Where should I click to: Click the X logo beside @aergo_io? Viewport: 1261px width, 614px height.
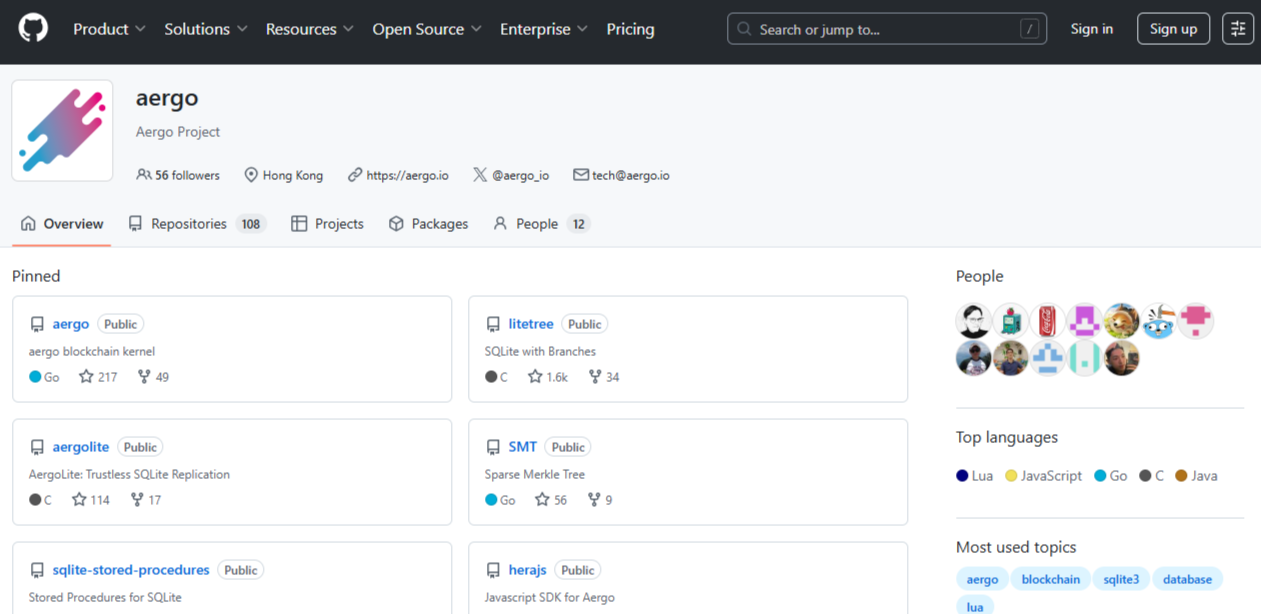[x=480, y=175]
